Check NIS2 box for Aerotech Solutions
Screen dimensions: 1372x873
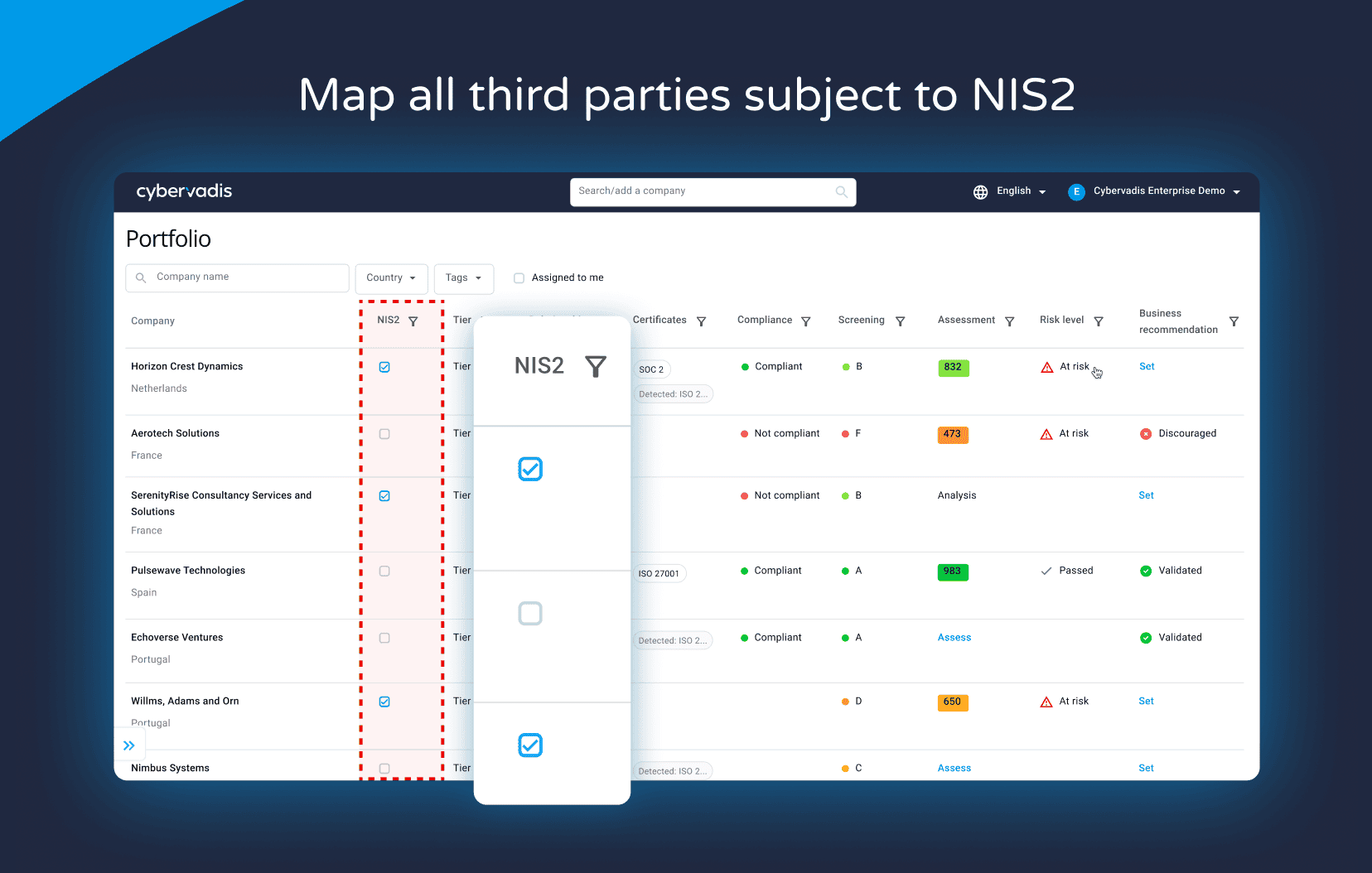pyautogui.click(x=384, y=434)
